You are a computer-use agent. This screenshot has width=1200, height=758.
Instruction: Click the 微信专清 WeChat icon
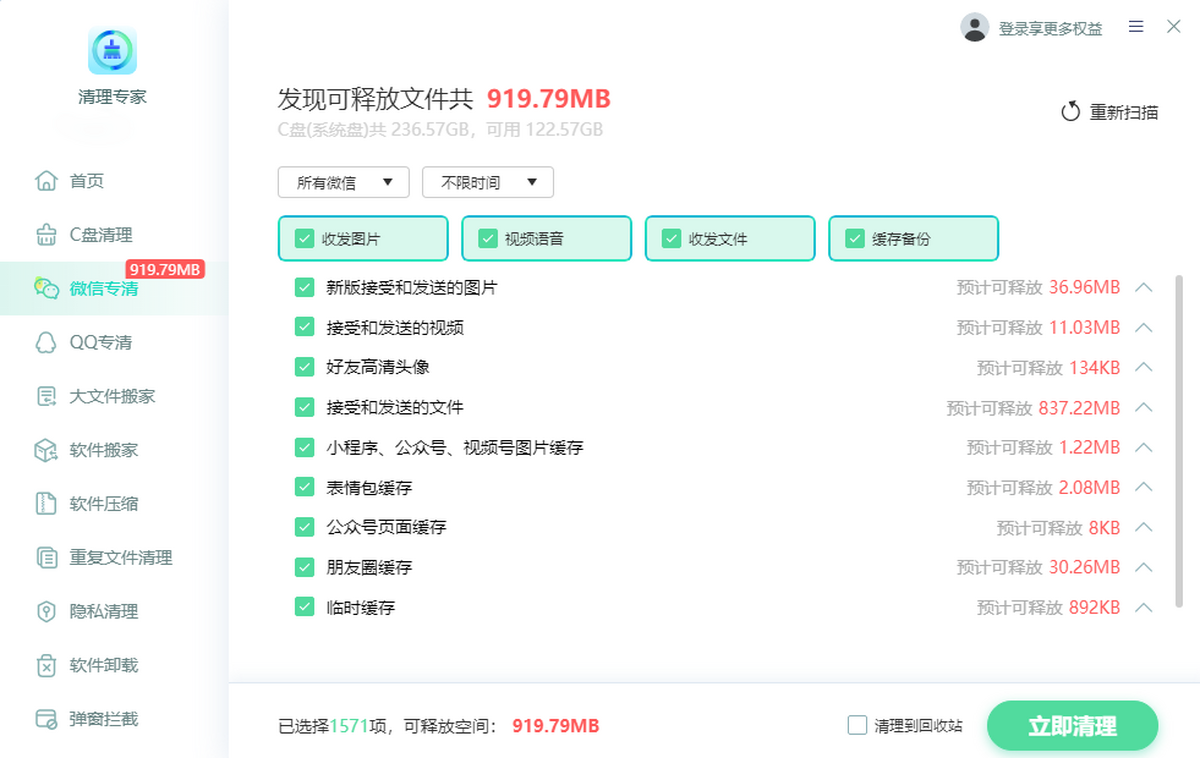tap(46, 289)
